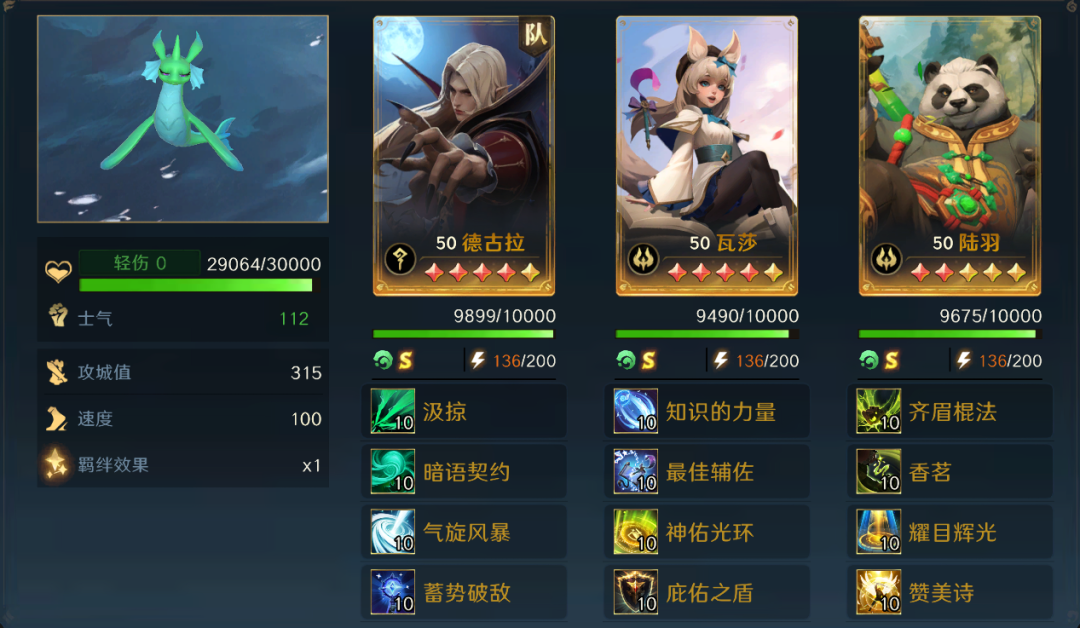Select the troop health bar 29064/30000
1080x628 pixels.
pos(196,284)
